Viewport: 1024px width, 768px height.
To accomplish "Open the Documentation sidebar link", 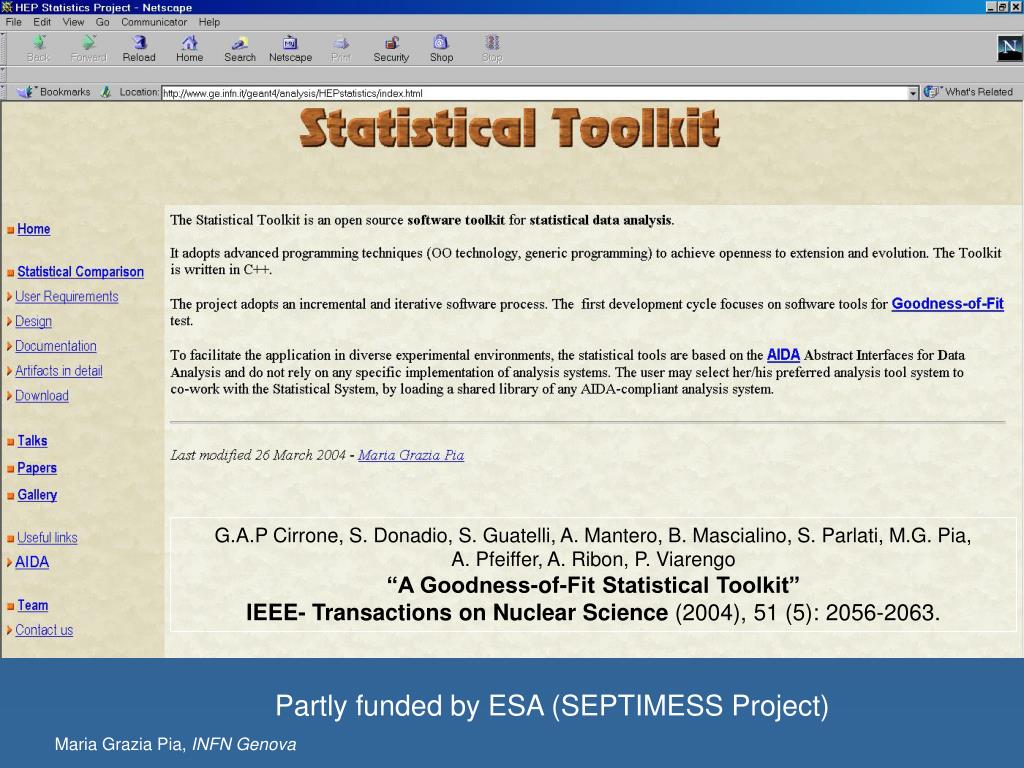I will (56, 346).
